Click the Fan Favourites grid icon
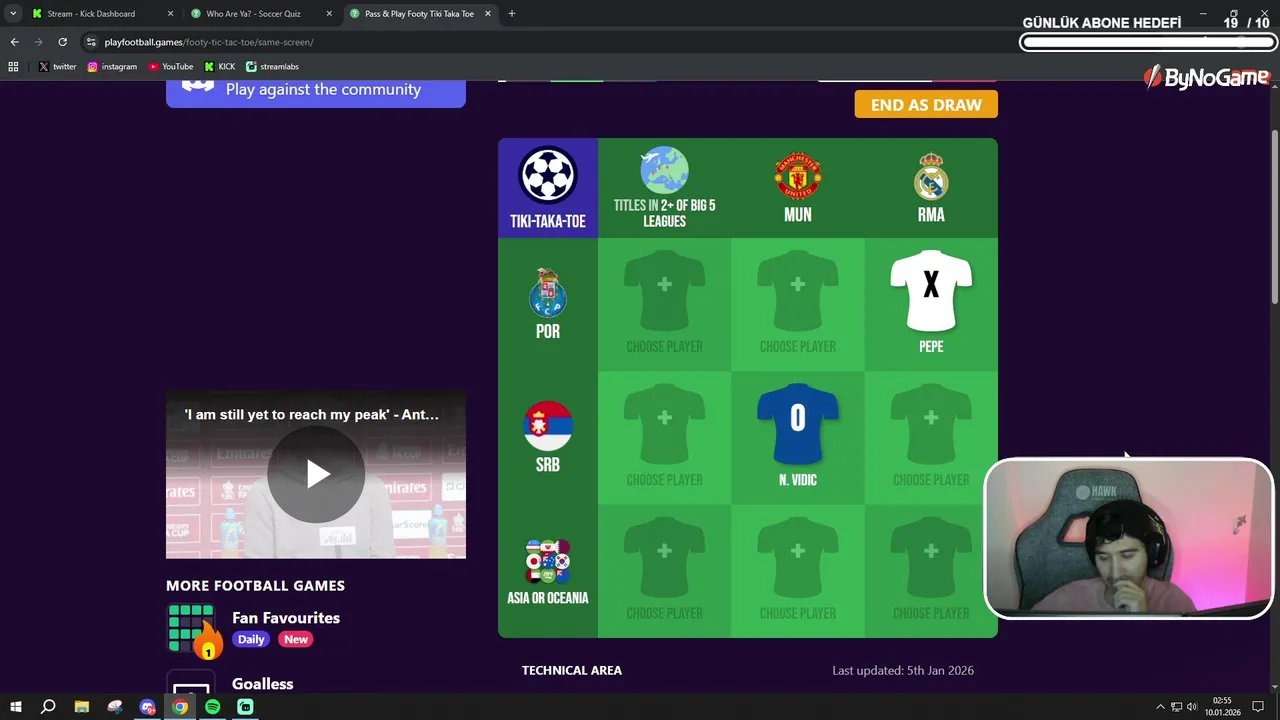This screenshot has width=1280, height=720. 192,629
